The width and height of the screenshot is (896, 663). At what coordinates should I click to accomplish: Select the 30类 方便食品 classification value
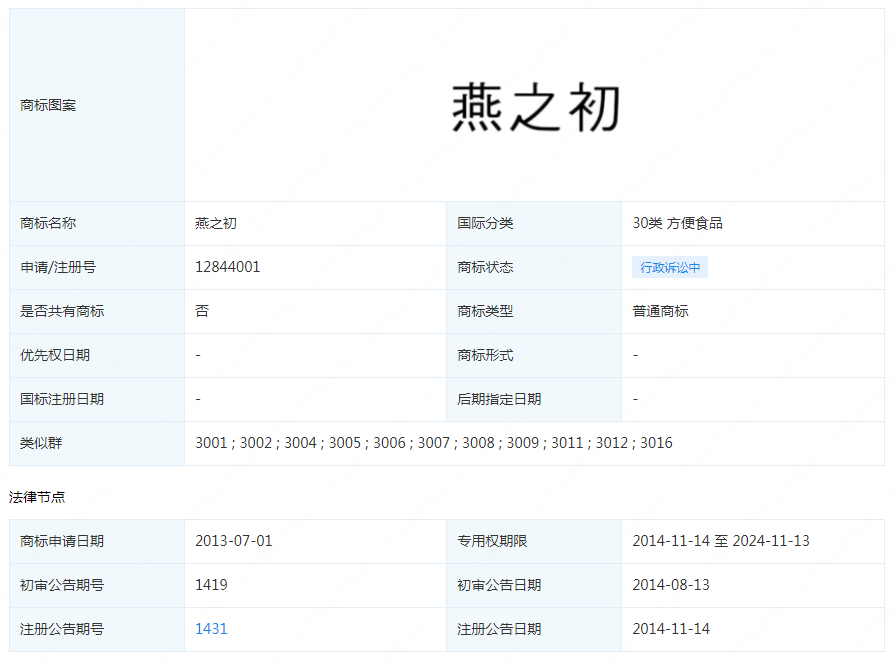pos(677,223)
